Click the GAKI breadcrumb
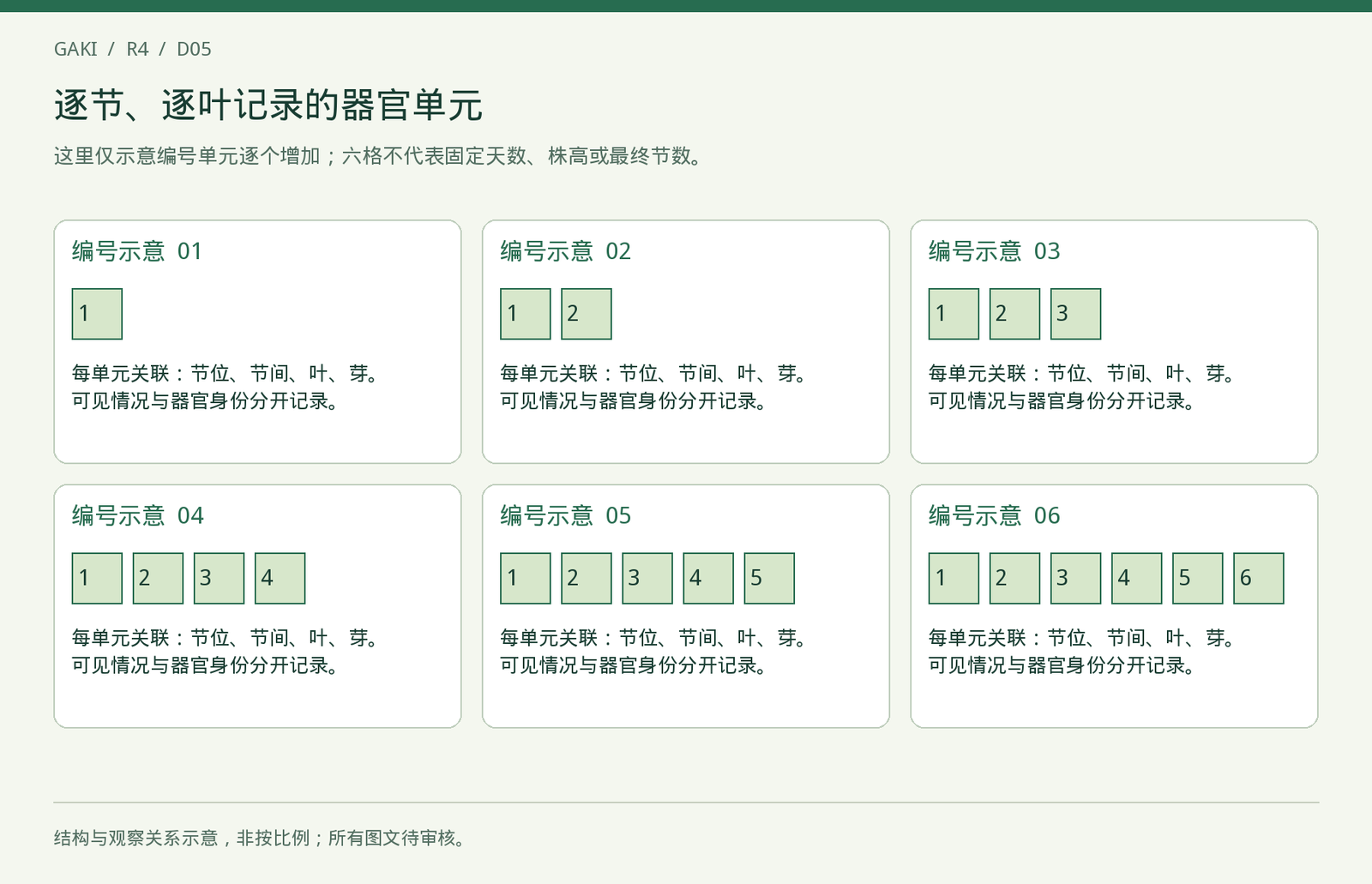 pyautogui.click(x=75, y=49)
